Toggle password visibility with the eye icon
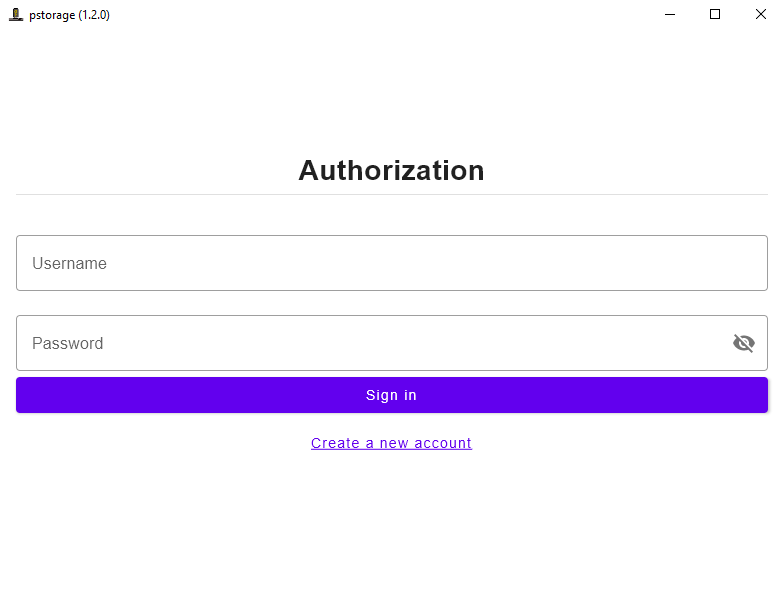 pos(743,343)
